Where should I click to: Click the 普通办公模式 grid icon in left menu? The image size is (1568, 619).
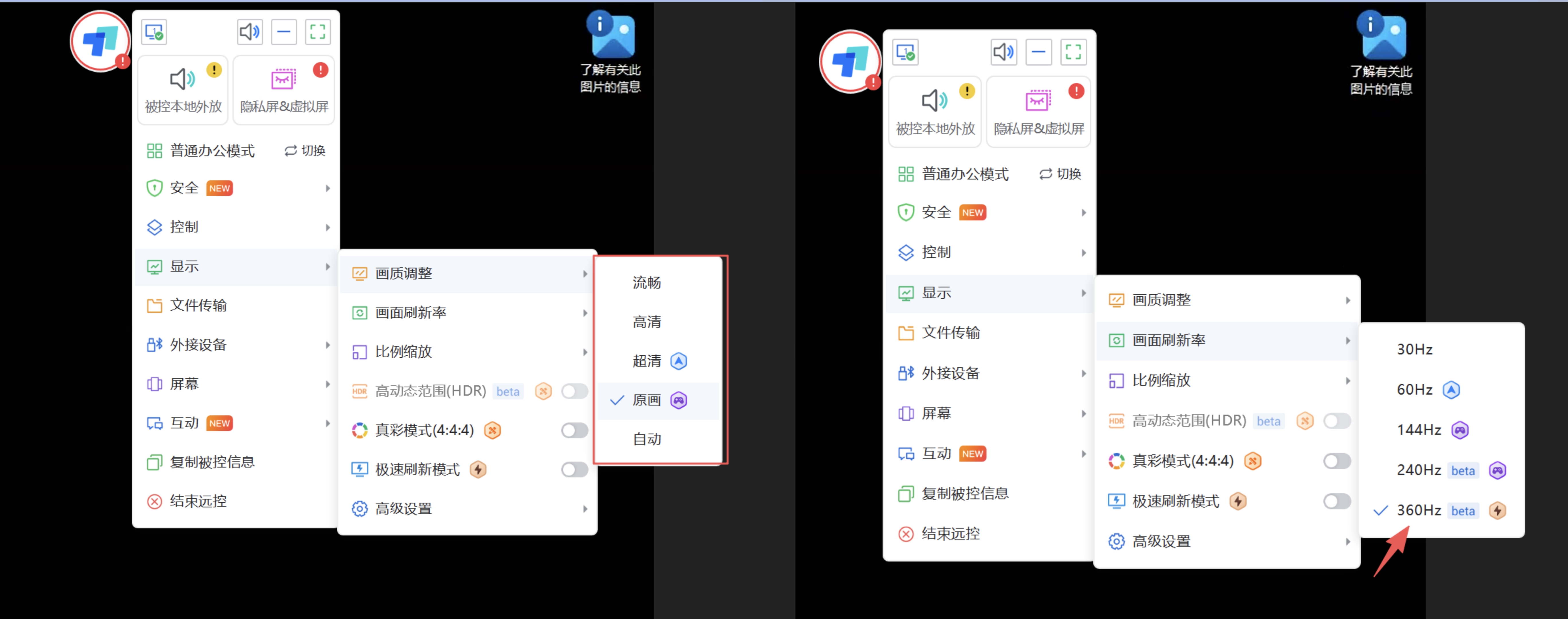coord(155,151)
